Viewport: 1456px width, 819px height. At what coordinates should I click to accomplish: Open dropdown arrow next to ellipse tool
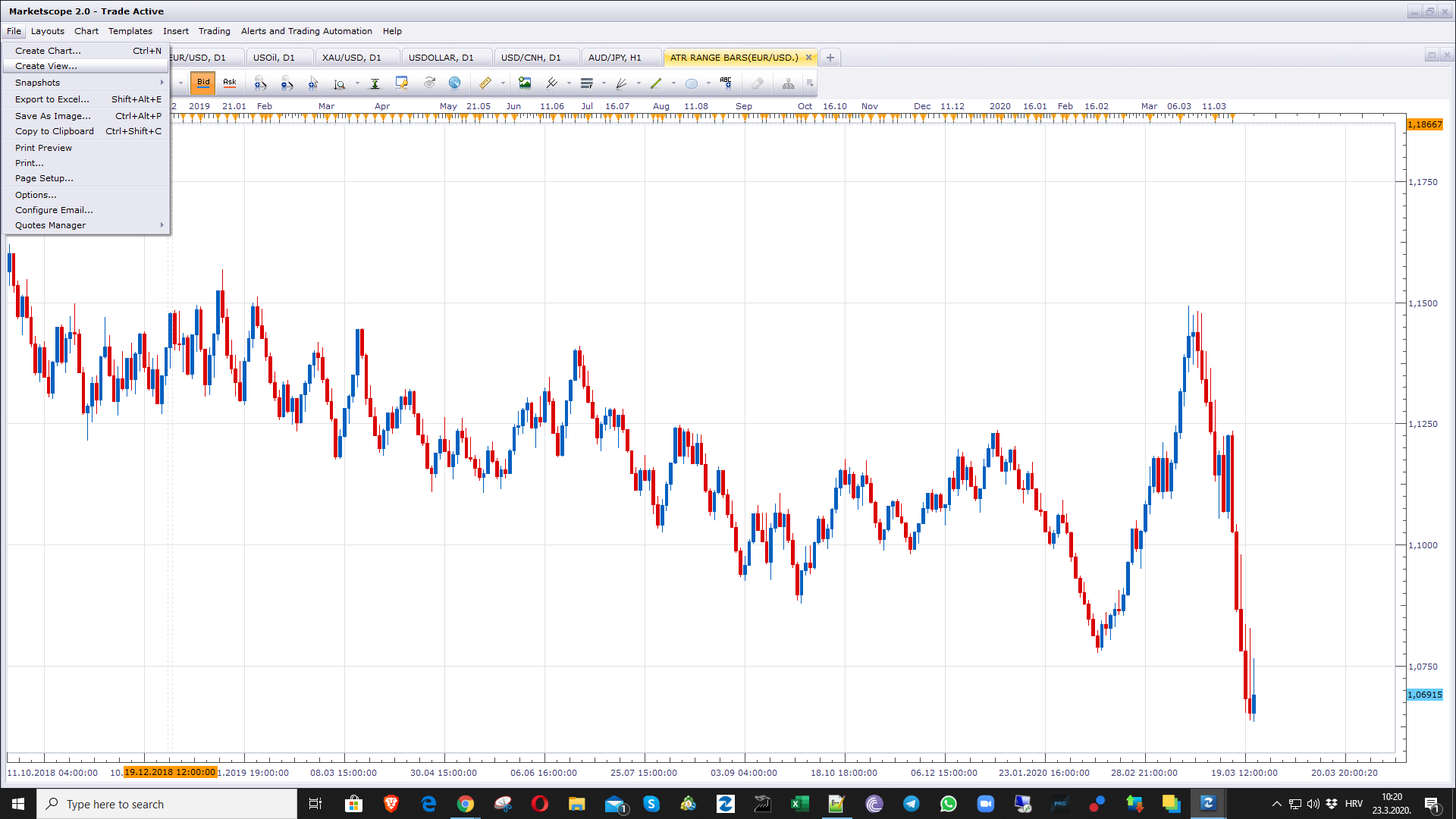[x=708, y=83]
